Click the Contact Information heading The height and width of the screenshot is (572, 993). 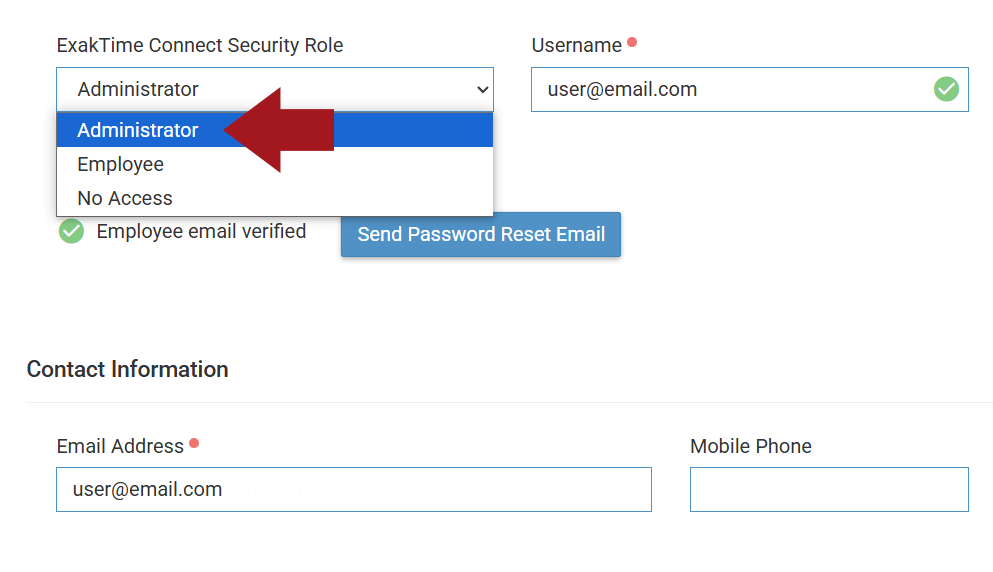coord(127,369)
